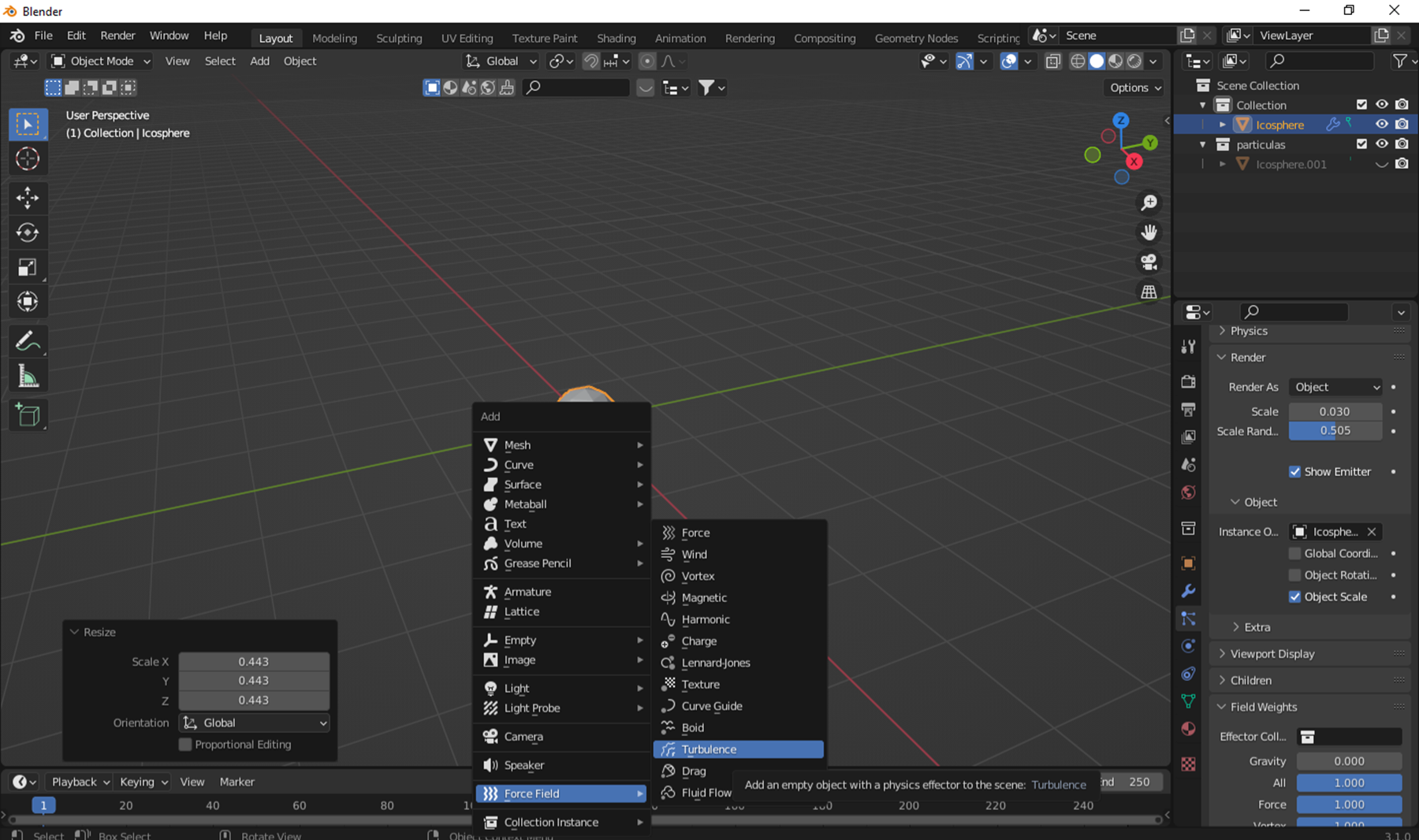Open the Mesh submenu in Add menu
Image resolution: width=1419 pixels, height=840 pixels.
(x=563, y=445)
